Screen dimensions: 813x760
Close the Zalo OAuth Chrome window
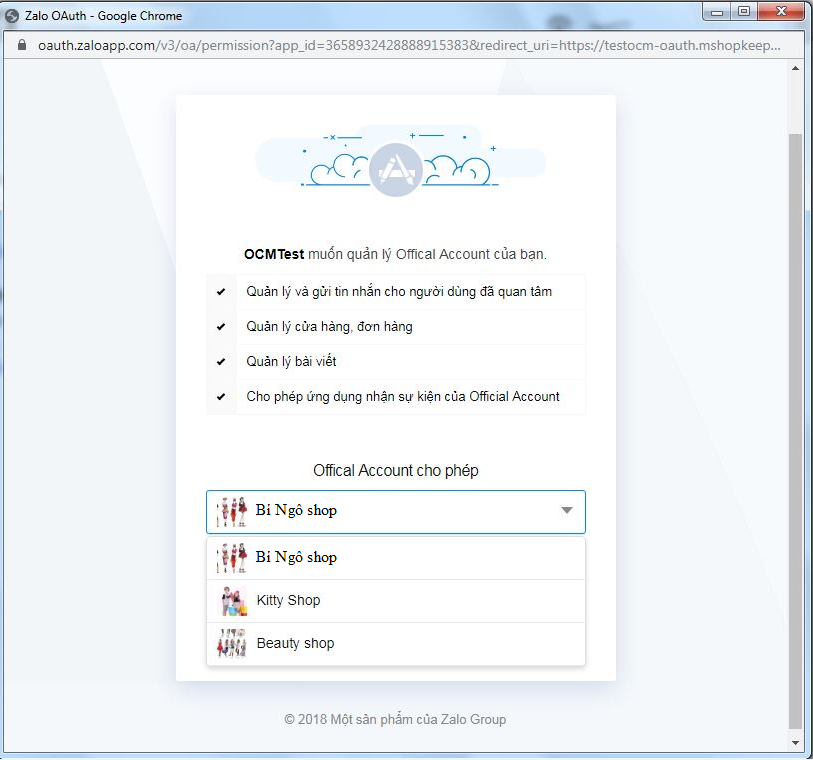tap(781, 12)
